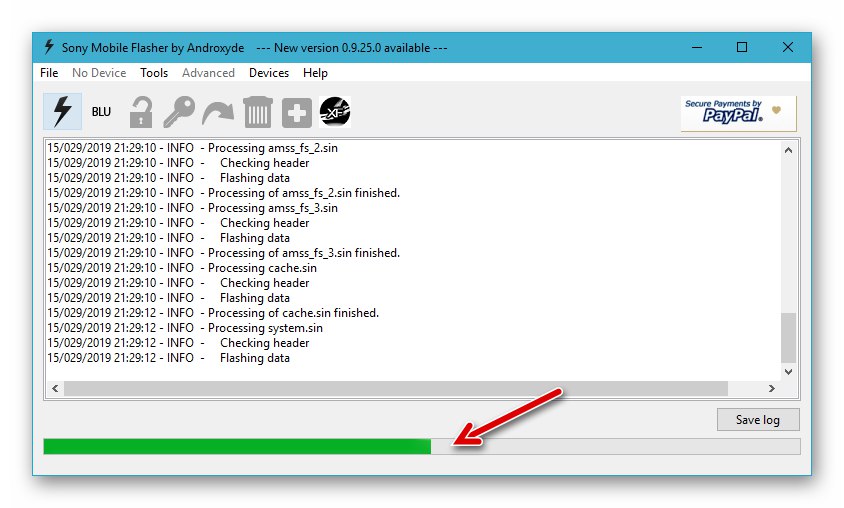This screenshot has width=844, height=508.
Task: Open the Advanced menu
Action: click(208, 73)
